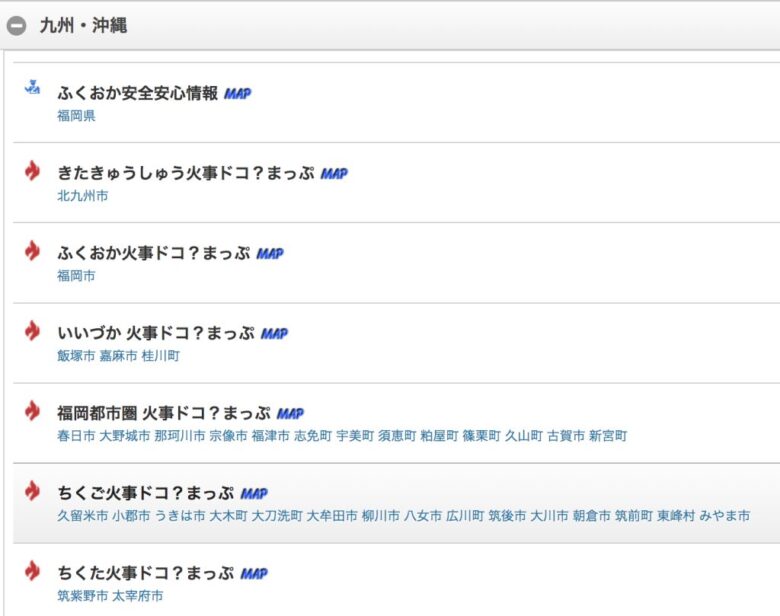
Task: Click flame icon beside ちくた火事ドコ？まっぷ
Action: pyautogui.click(x=32, y=571)
